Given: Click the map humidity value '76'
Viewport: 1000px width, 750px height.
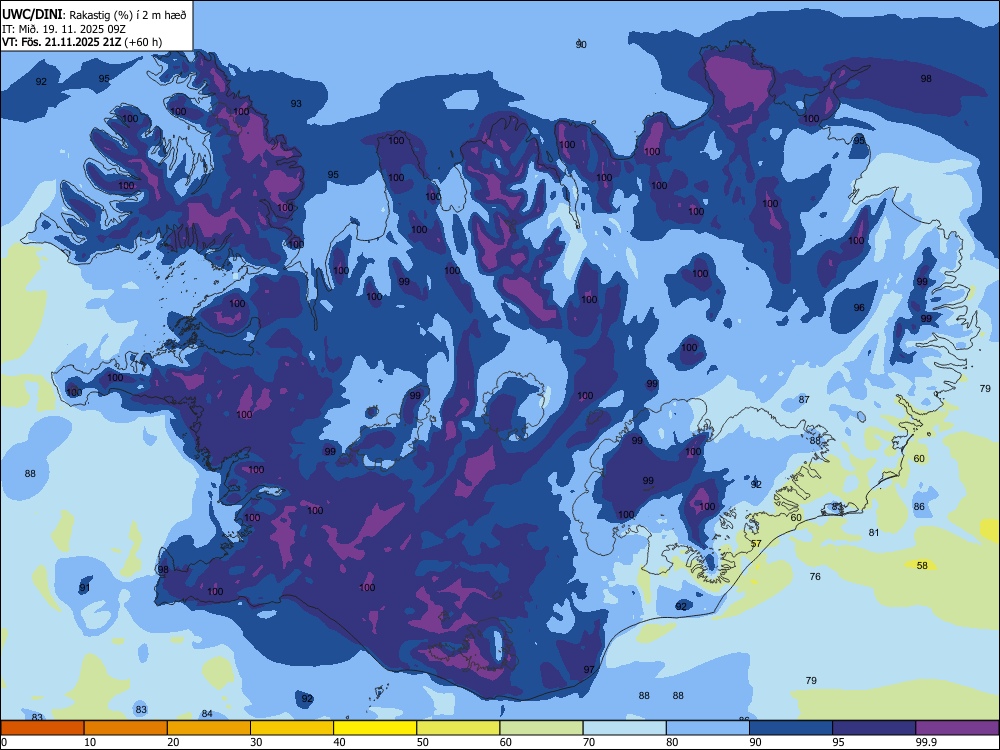Looking at the screenshot, I should pyautogui.click(x=815, y=577).
